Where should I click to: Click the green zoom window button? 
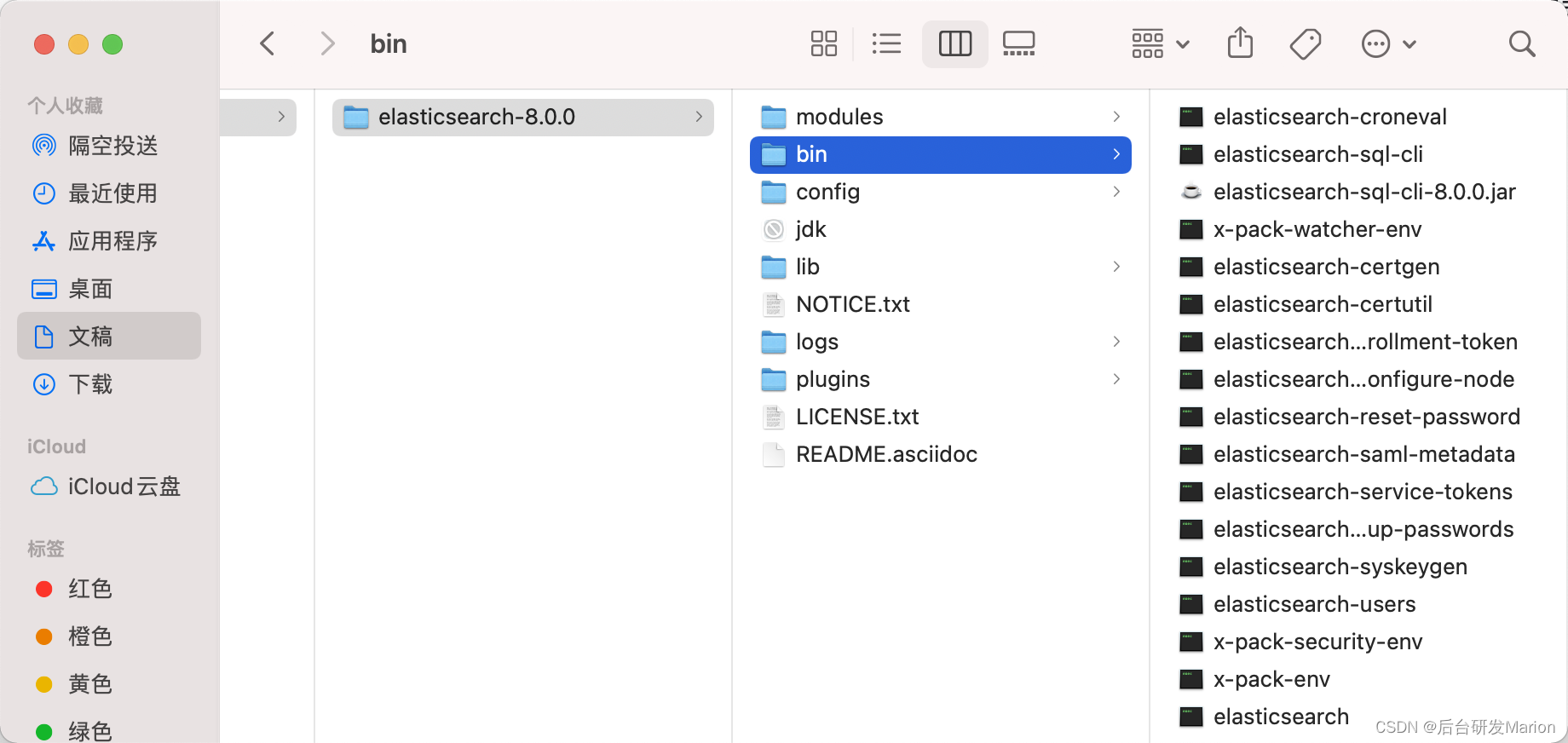point(112,44)
